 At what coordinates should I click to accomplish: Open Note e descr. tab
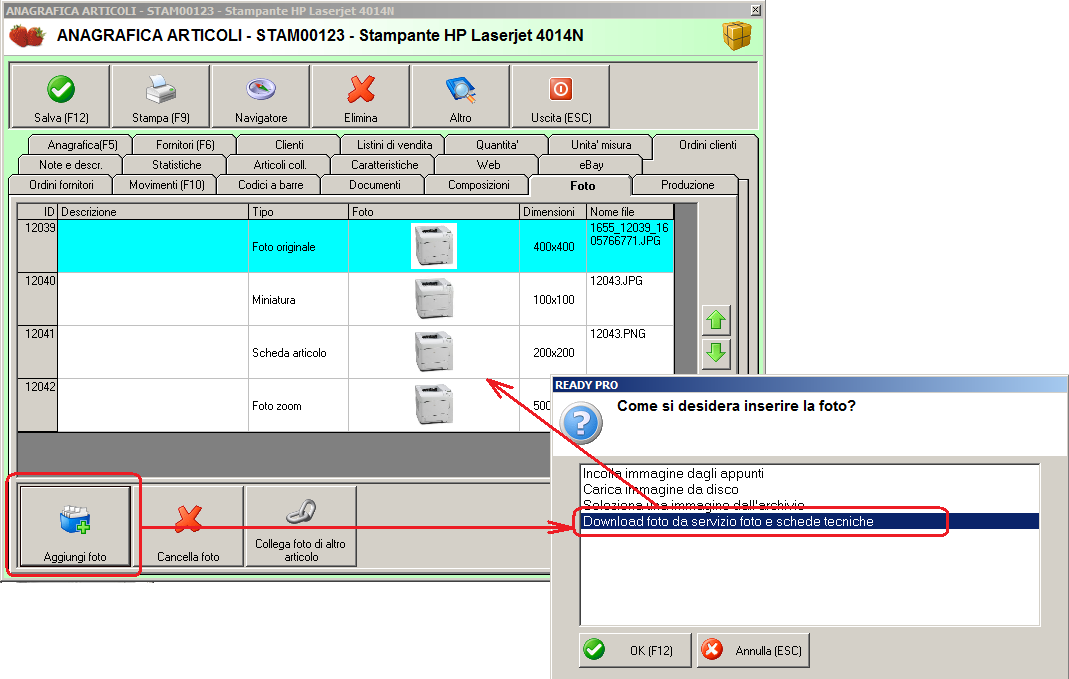pos(70,164)
